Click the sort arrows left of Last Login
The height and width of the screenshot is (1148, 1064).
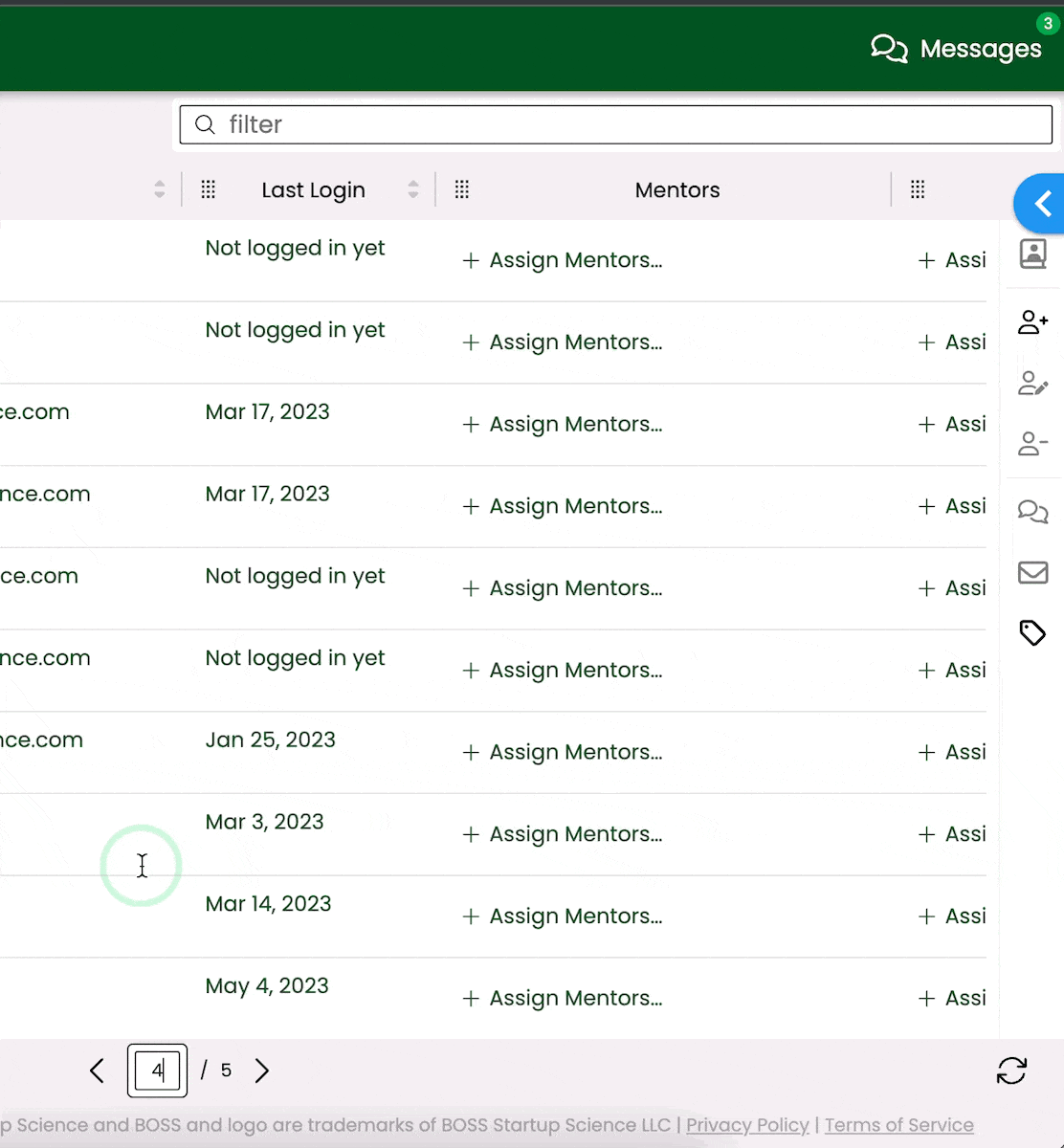[x=160, y=189]
